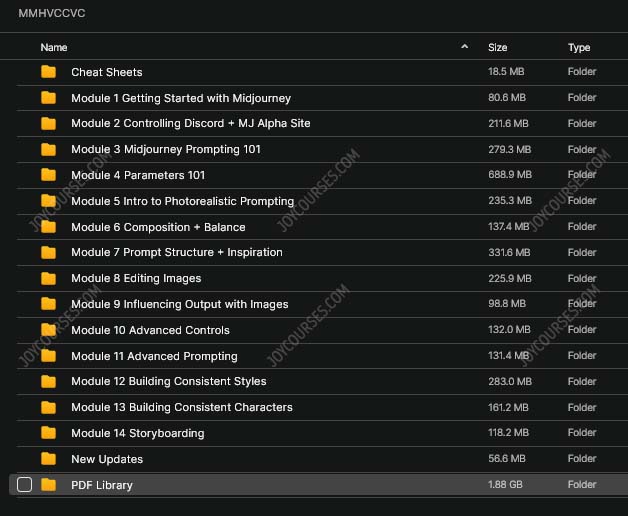Click the 283.0 MB size value

click(x=510, y=381)
